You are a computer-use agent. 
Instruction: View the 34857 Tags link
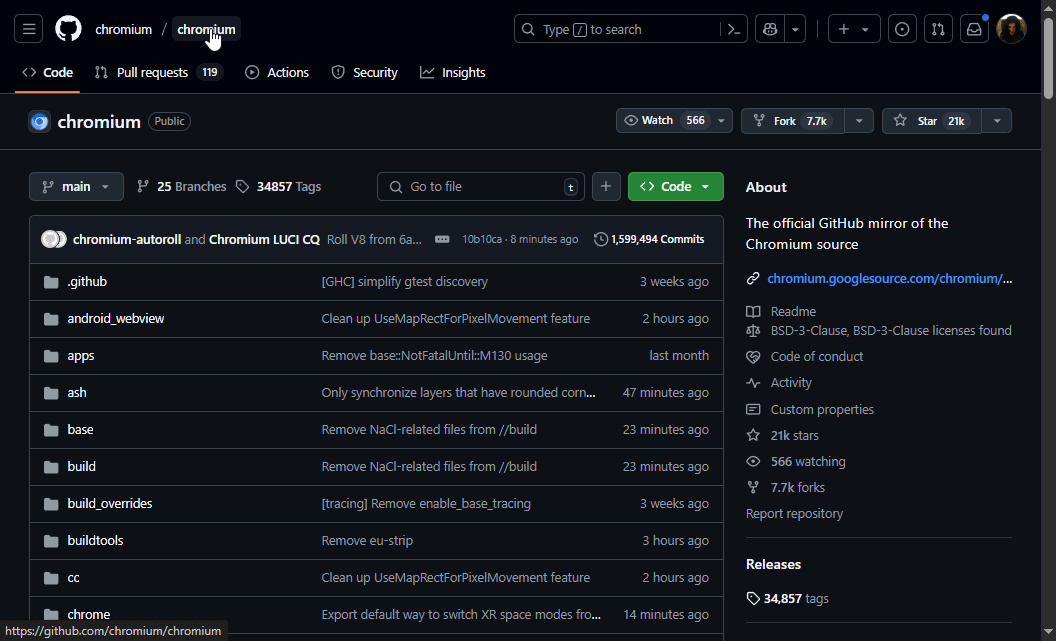coord(278,187)
